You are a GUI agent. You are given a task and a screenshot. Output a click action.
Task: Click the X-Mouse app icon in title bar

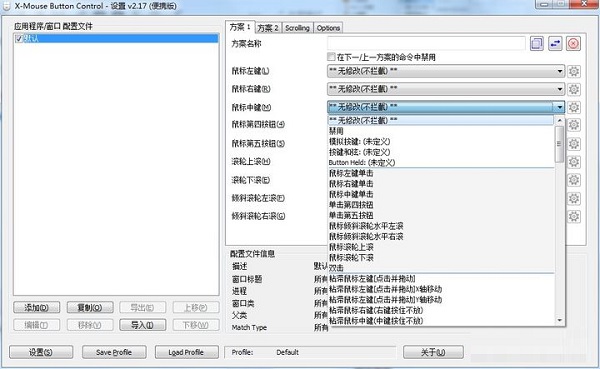click(6, 6)
